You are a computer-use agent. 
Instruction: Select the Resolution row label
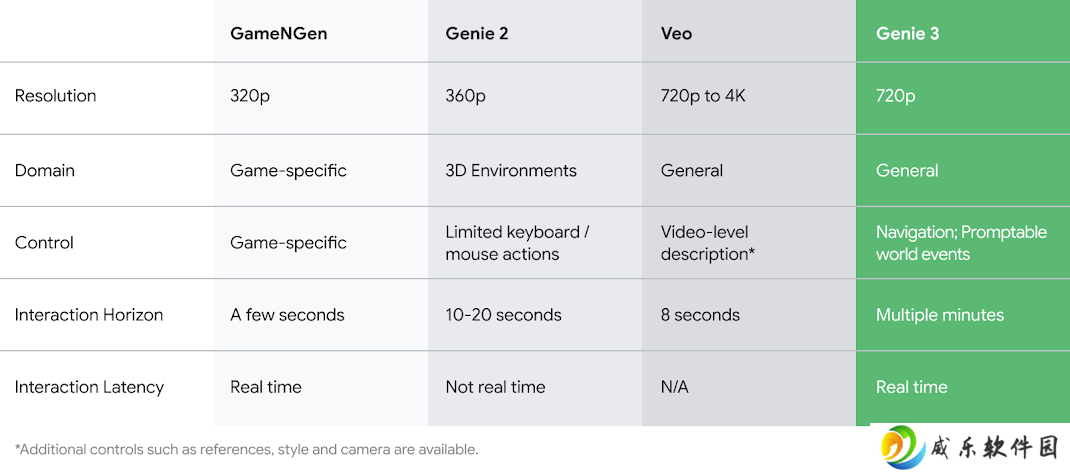tap(55, 96)
